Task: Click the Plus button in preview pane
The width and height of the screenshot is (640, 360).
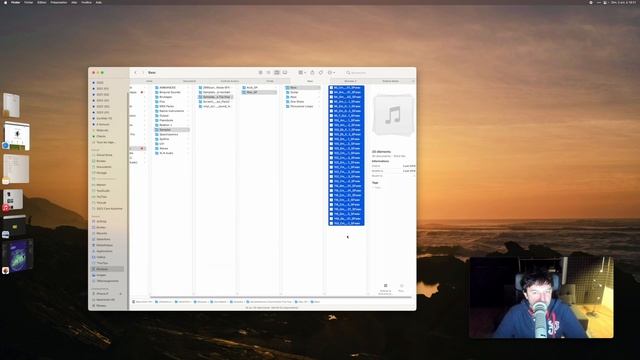Action: (401, 287)
